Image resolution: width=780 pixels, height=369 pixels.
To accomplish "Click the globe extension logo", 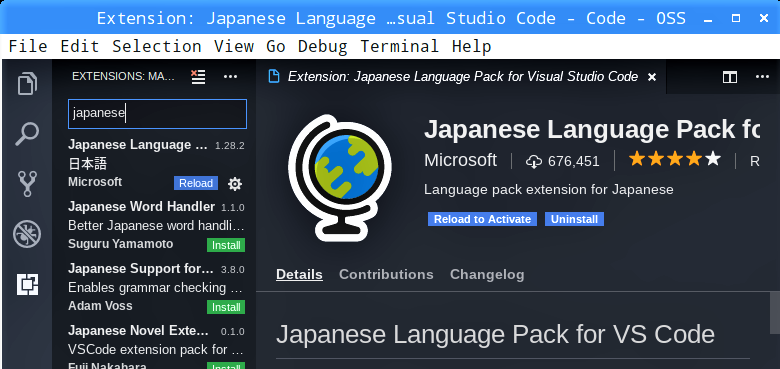I will [340, 178].
